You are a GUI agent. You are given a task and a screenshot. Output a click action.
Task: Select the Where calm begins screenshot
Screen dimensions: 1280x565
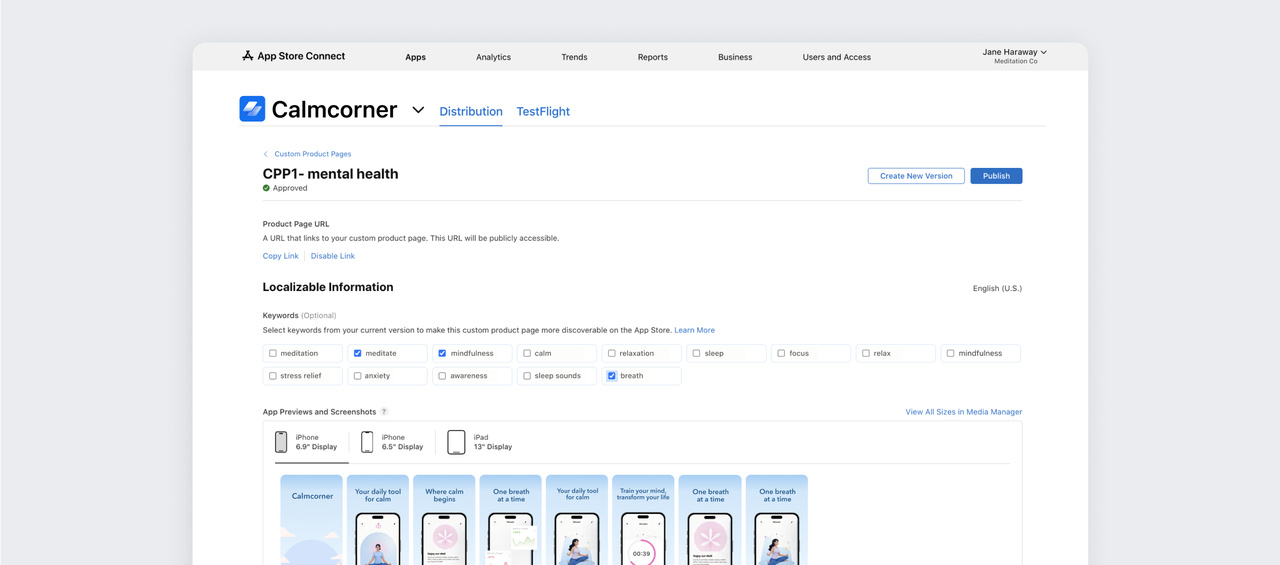444,520
